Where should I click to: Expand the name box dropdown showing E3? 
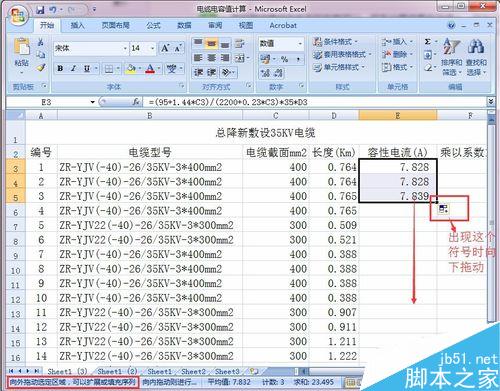(x=93, y=102)
